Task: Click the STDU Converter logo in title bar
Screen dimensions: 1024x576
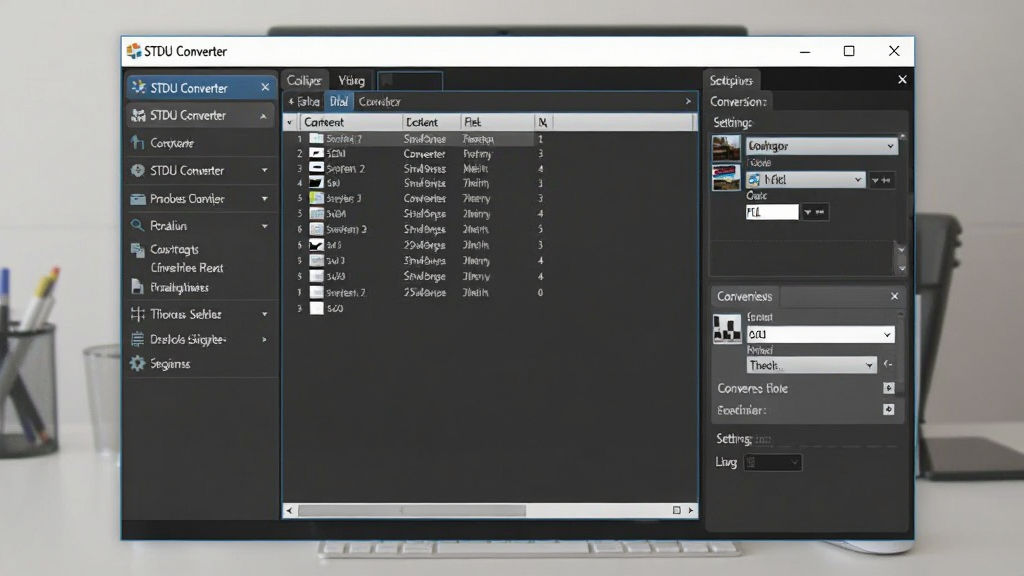Action: click(x=134, y=51)
